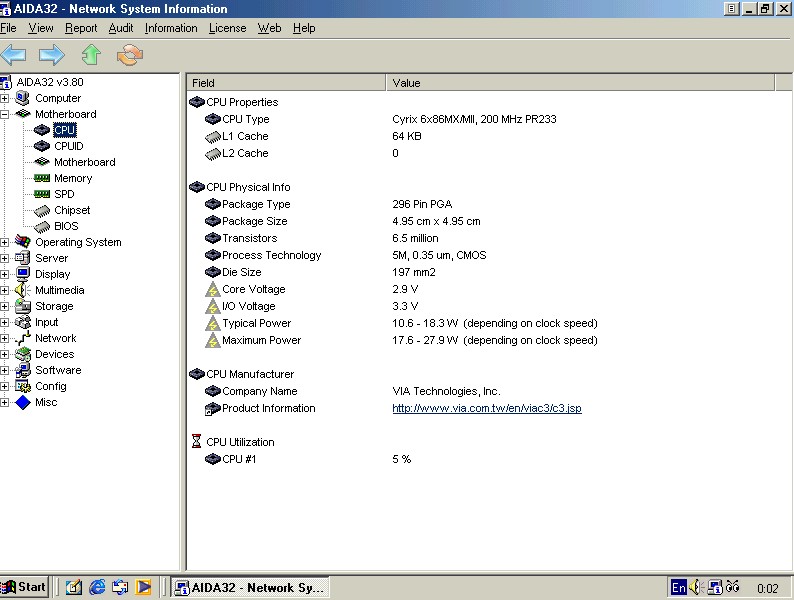This screenshot has height=600, width=794.
Task: Expand the Software tree node
Action: [x=5, y=371]
